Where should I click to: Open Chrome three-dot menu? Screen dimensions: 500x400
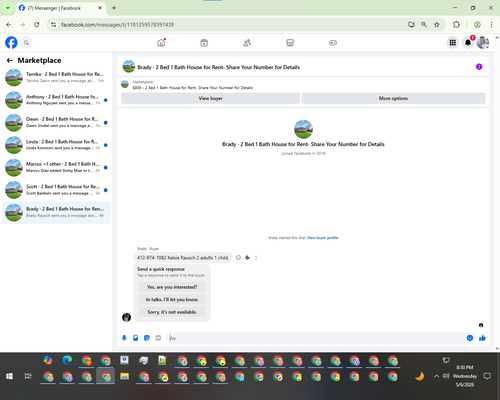(x=491, y=24)
